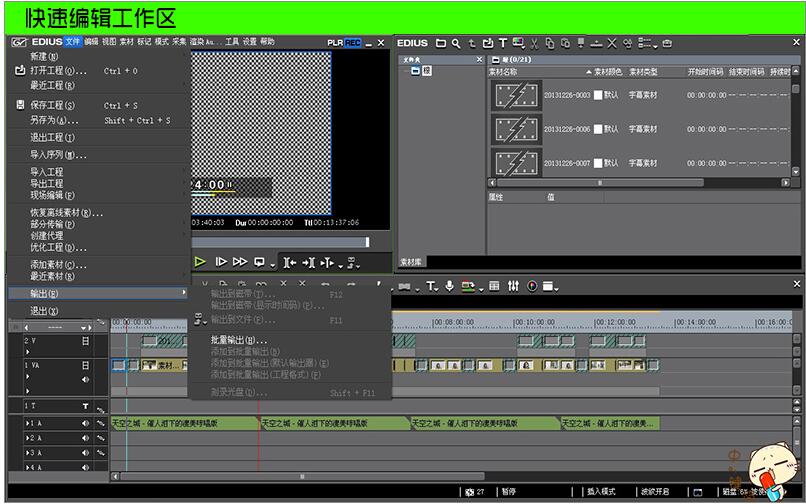The width and height of the screenshot is (806, 504).
Task: Mute audio on track 1 VA speaker
Action: point(85,380)
